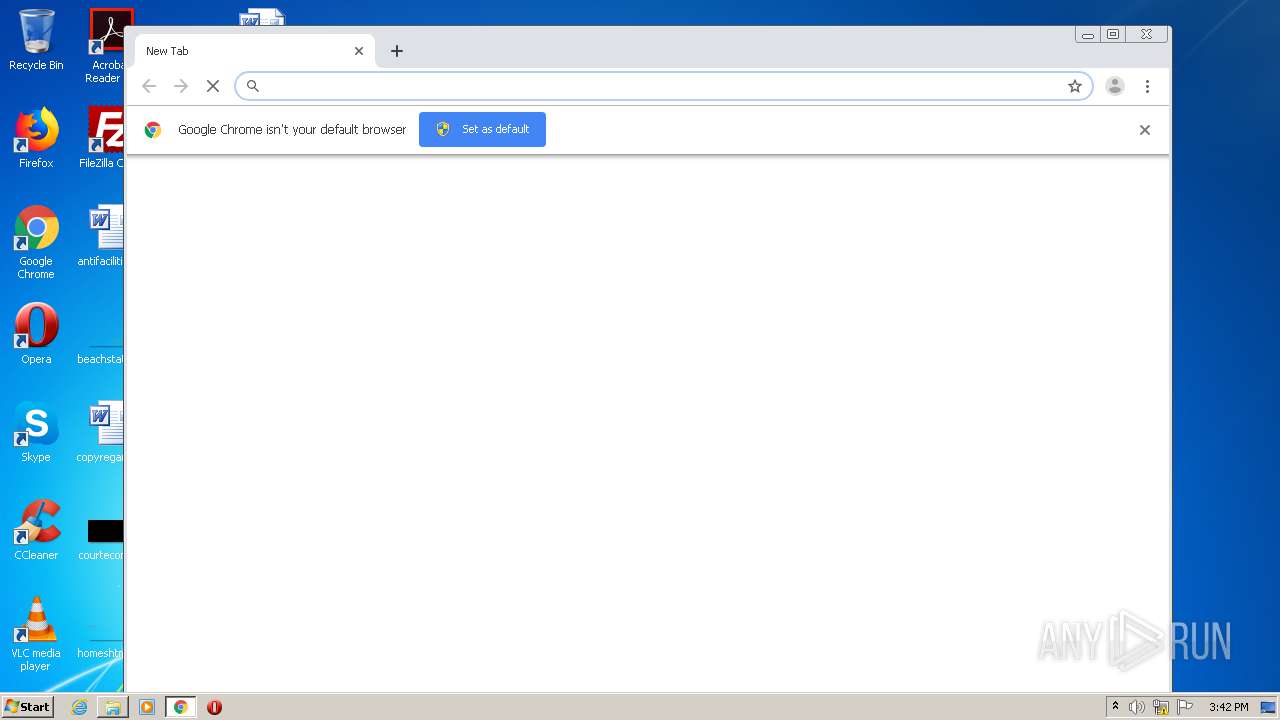Click the Chrome back arrow button
Screen dimensions: 1280x720
click(x=149, y=86)
